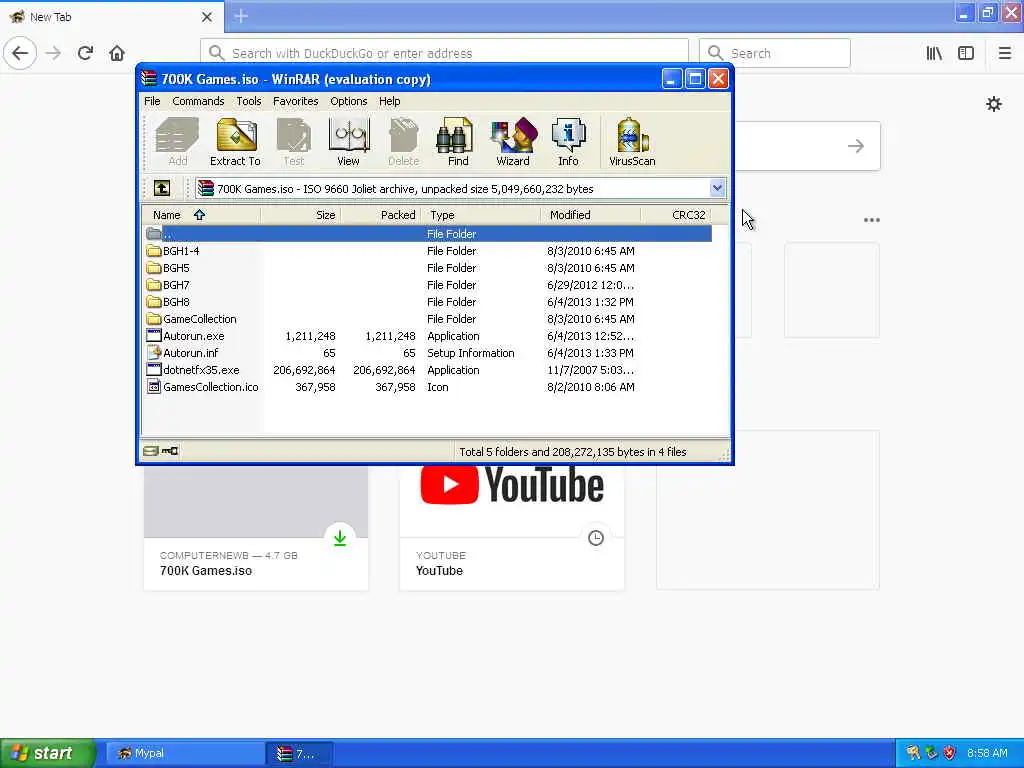Open the View tool in WinRAR

349,142
